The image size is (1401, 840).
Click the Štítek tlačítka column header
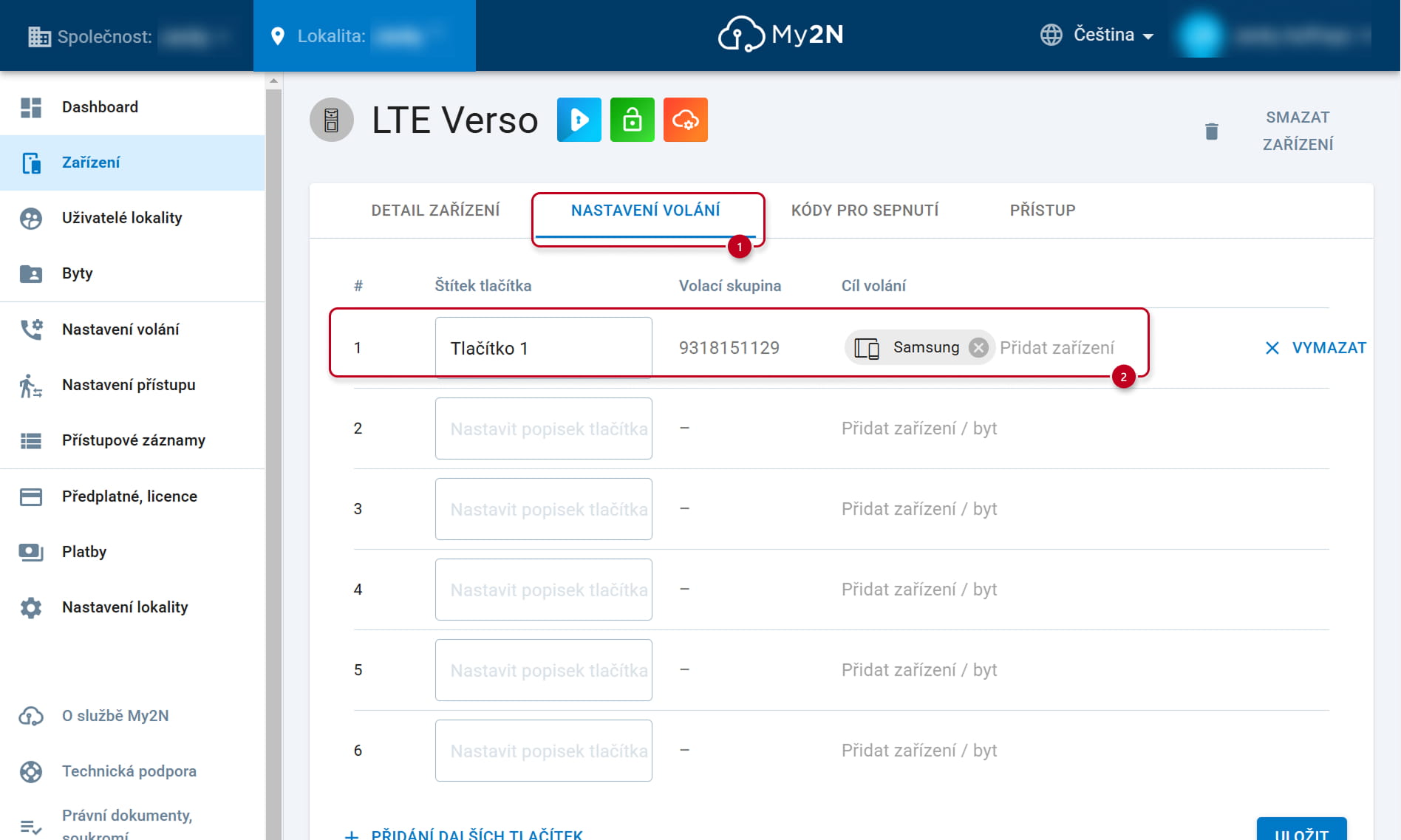[483, 286]
